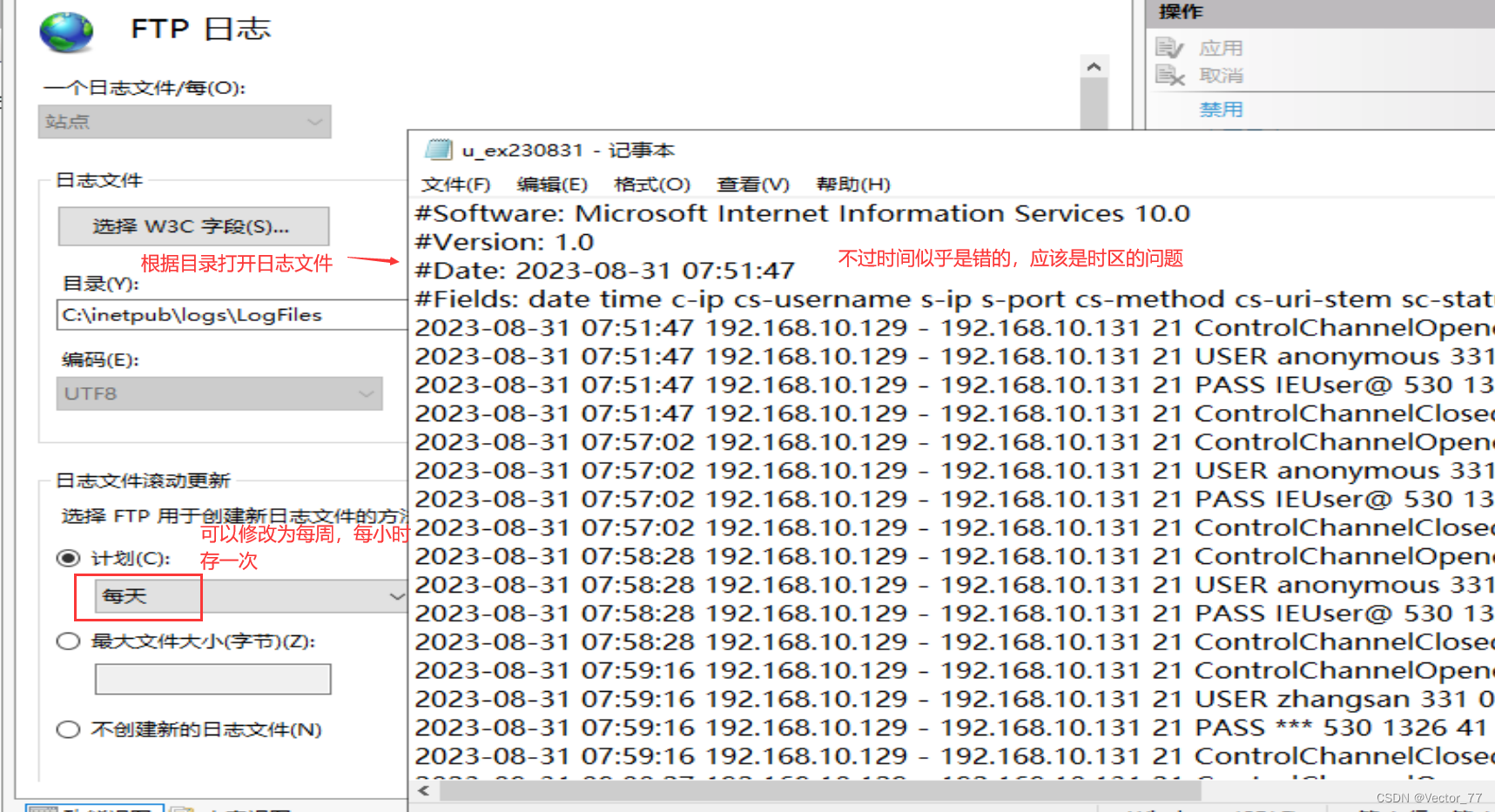Select the 计划(C) radio button
Viewport: 1495px width, 812px height.
coord(67,558)
